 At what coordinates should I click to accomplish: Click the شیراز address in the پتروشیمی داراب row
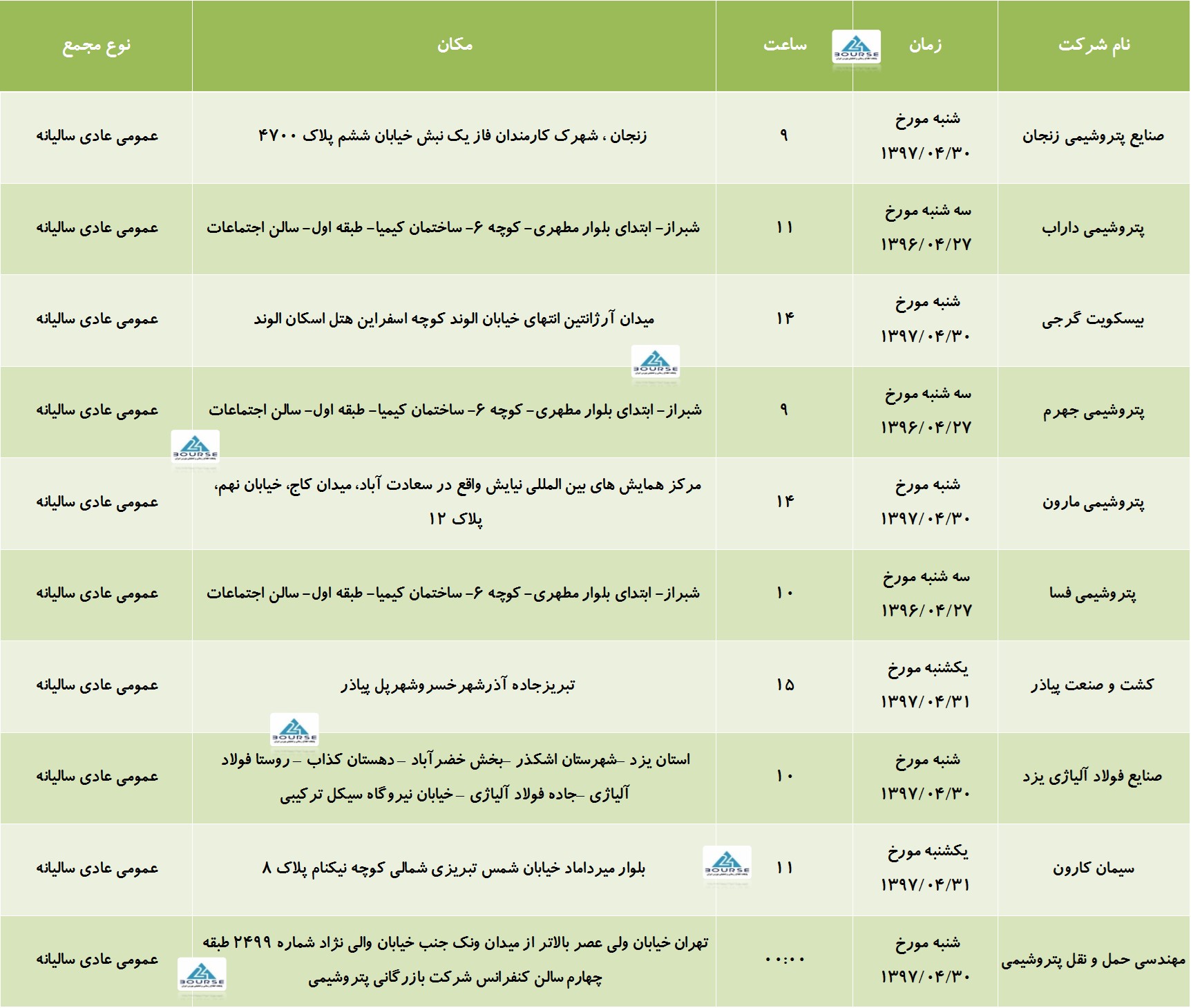pos(453,228)
